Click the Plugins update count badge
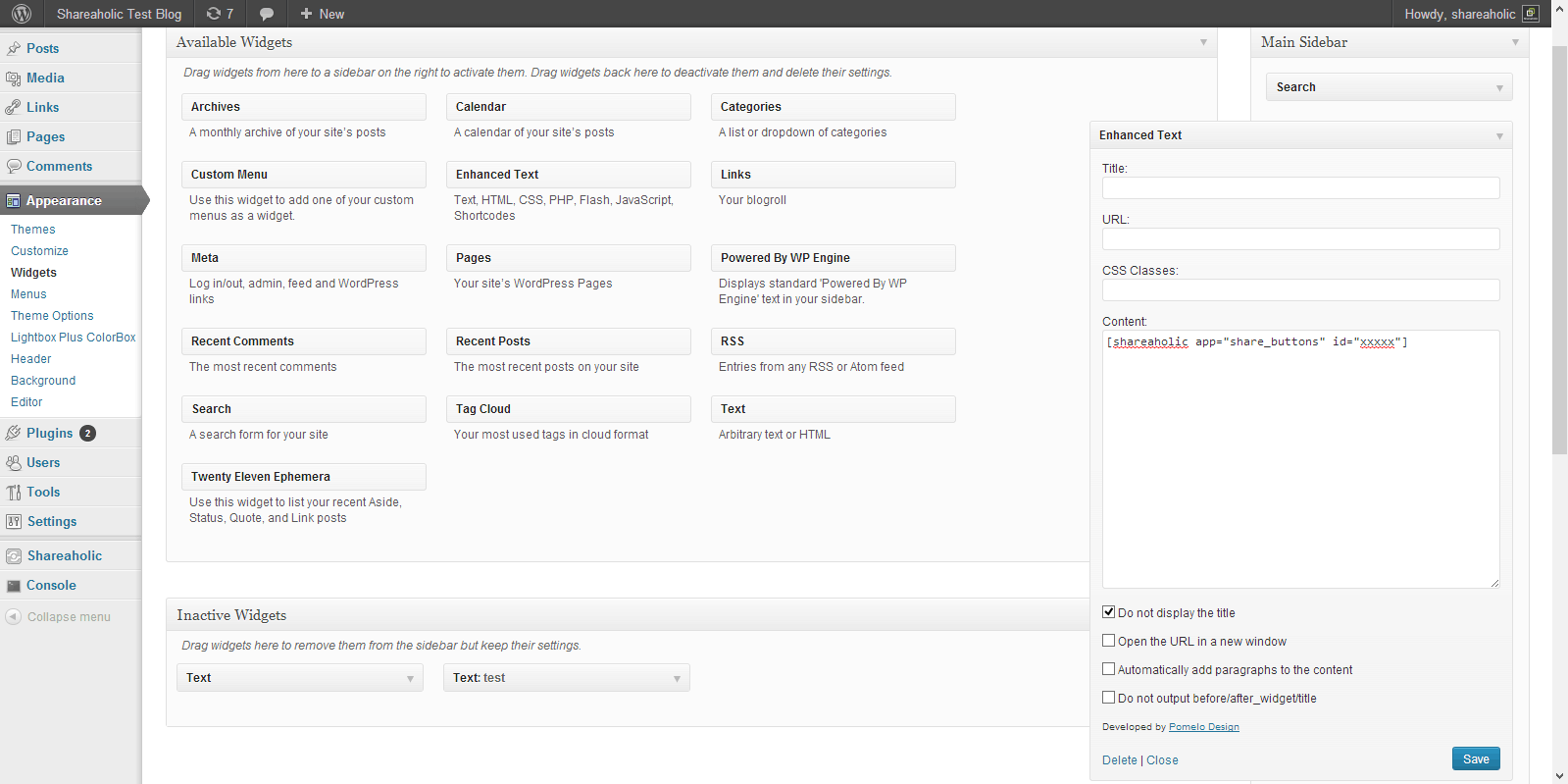Viewport: 1568px width, 784px height. pos(87,433)
